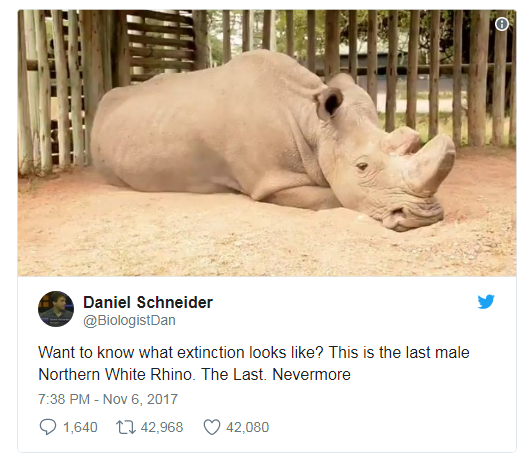Like the tweet with the heart icon
Image resolution: width=526 pixels, height=453 pixels.
click(x=212, y=427)
